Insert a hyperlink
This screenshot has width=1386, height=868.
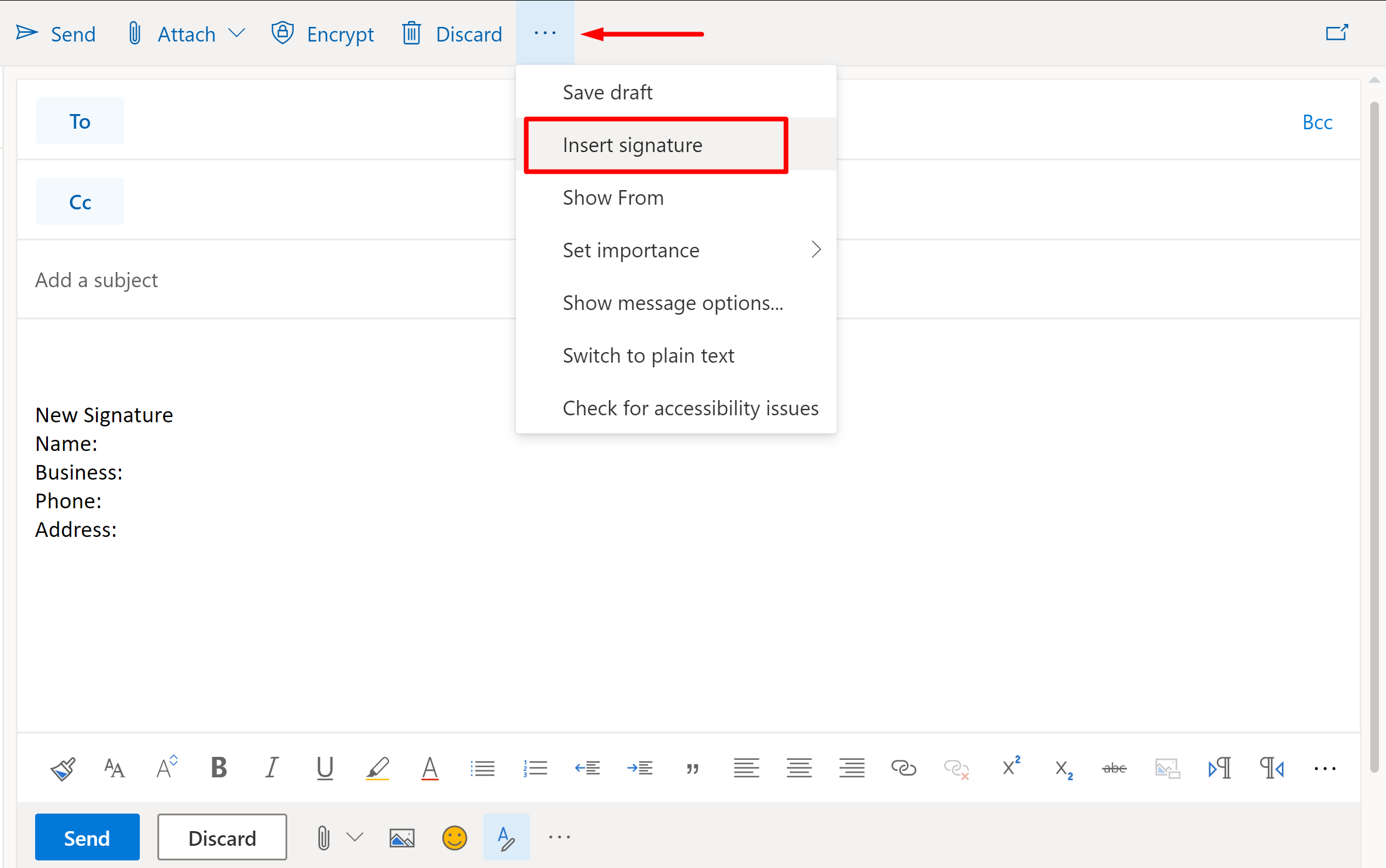903,768
